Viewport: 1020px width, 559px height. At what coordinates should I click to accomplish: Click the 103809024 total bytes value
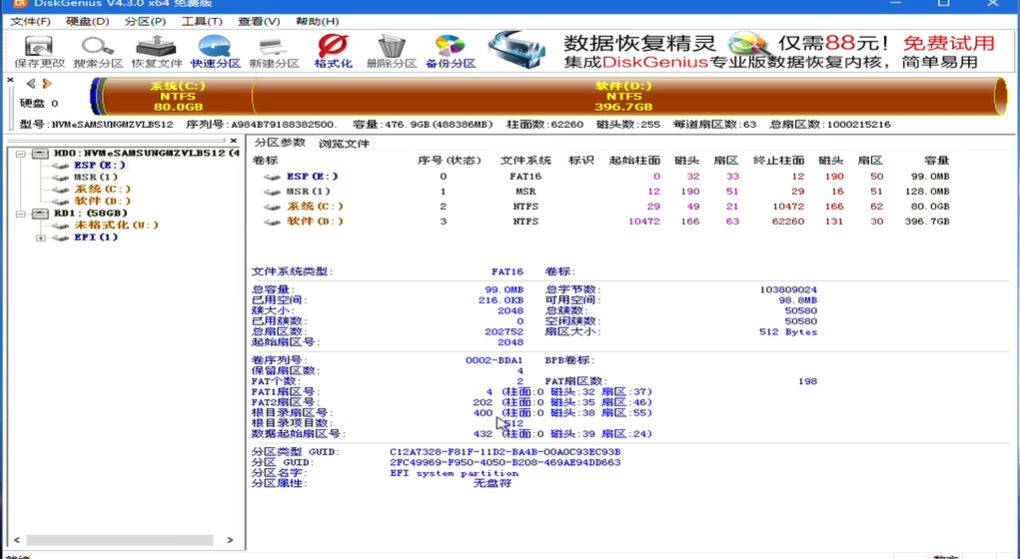pos(788,290)
